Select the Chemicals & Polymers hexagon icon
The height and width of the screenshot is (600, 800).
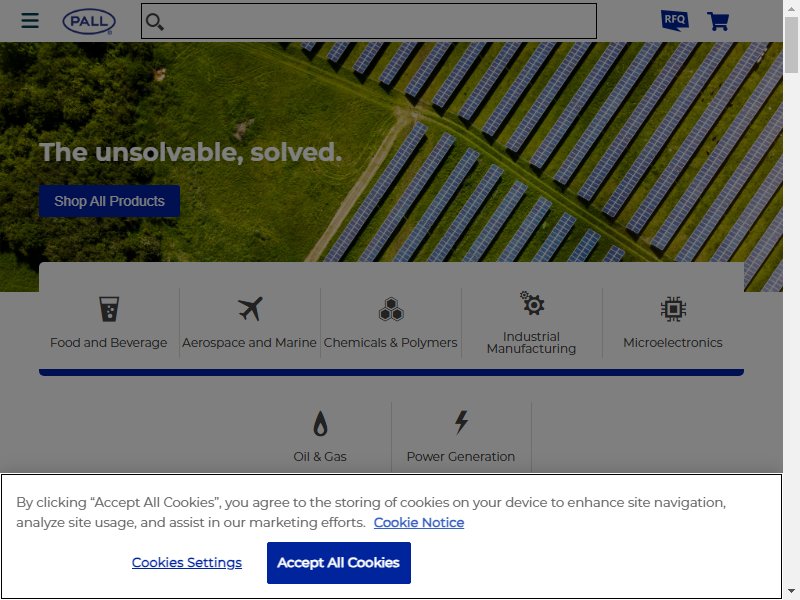coord(391,309)
